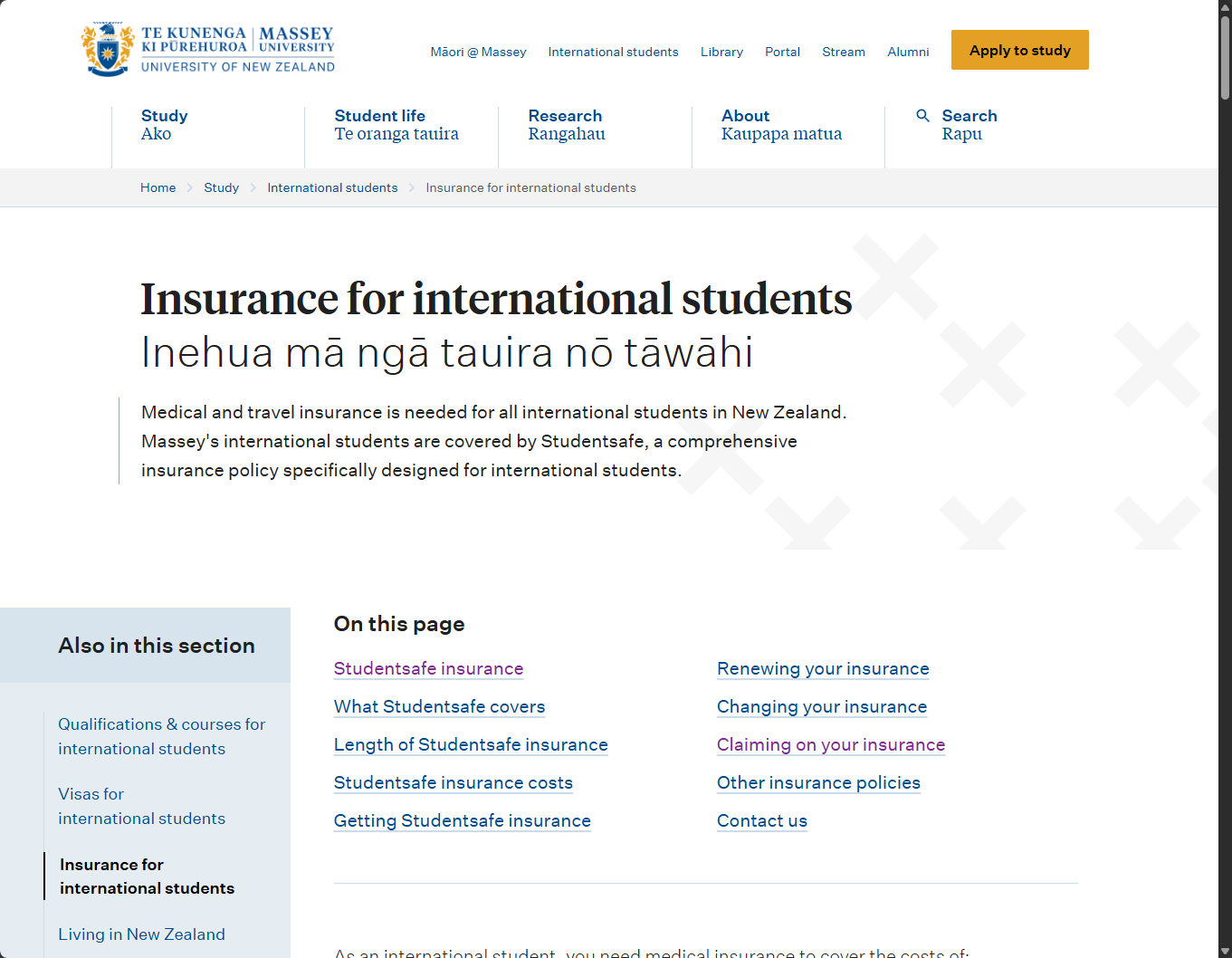The image size is (1232, 958).
Task: Click the vertical scrollbar thumb
Action: (1225, 57)
